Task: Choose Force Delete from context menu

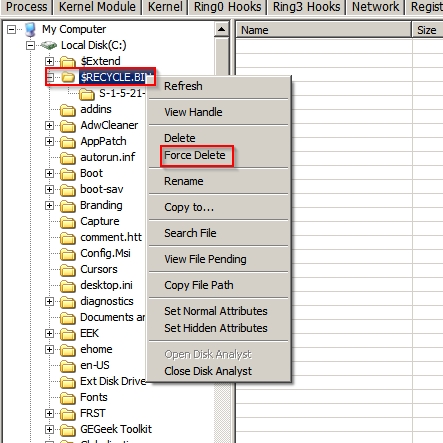Action: click(195, 155)
